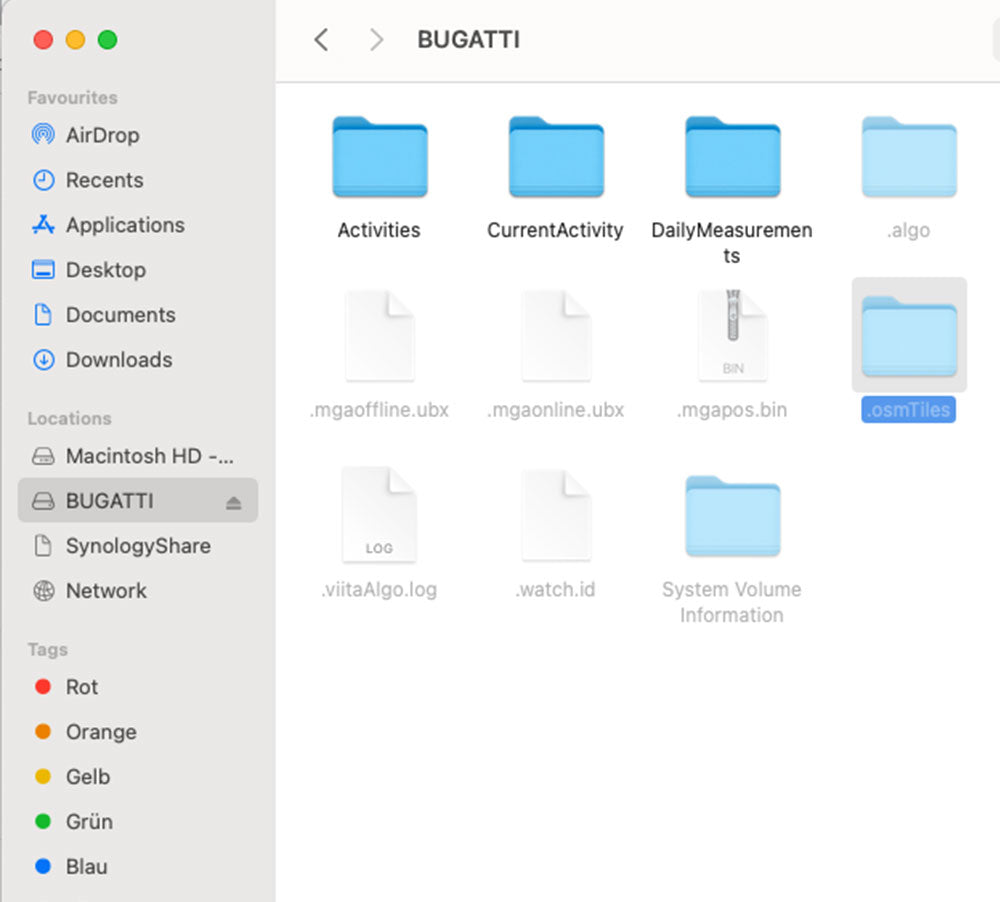1000x902 pixels.
Task: Open the CurrentActivity folder
Action: (555, 158)
